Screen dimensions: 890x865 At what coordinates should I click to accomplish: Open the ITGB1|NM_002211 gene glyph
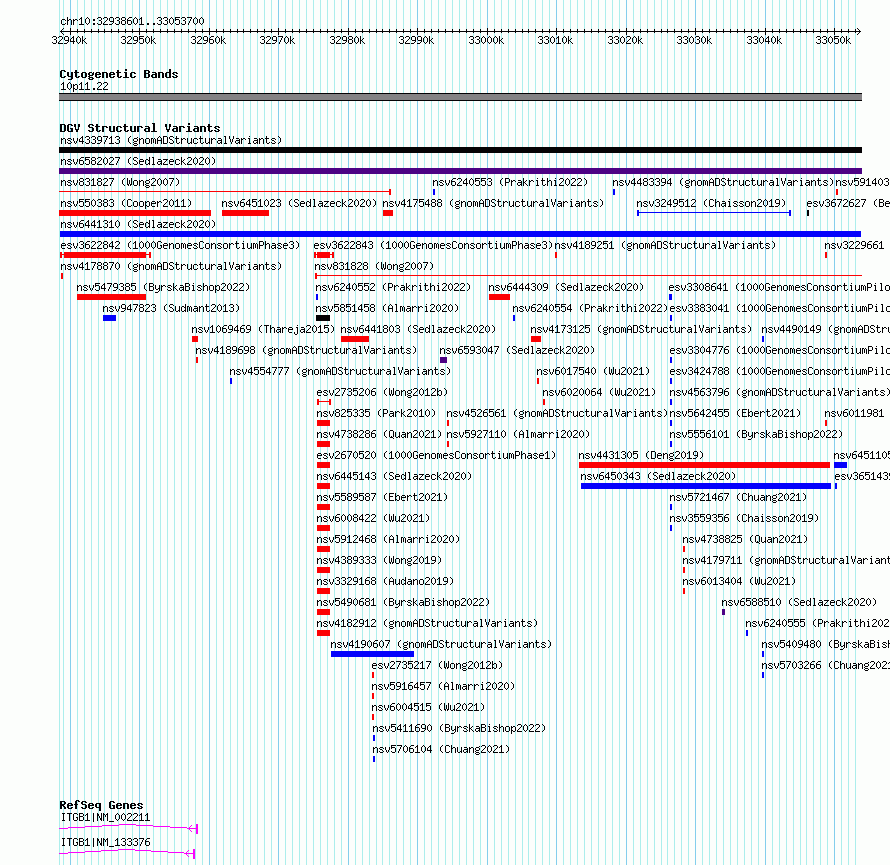(x=128, y=828)
